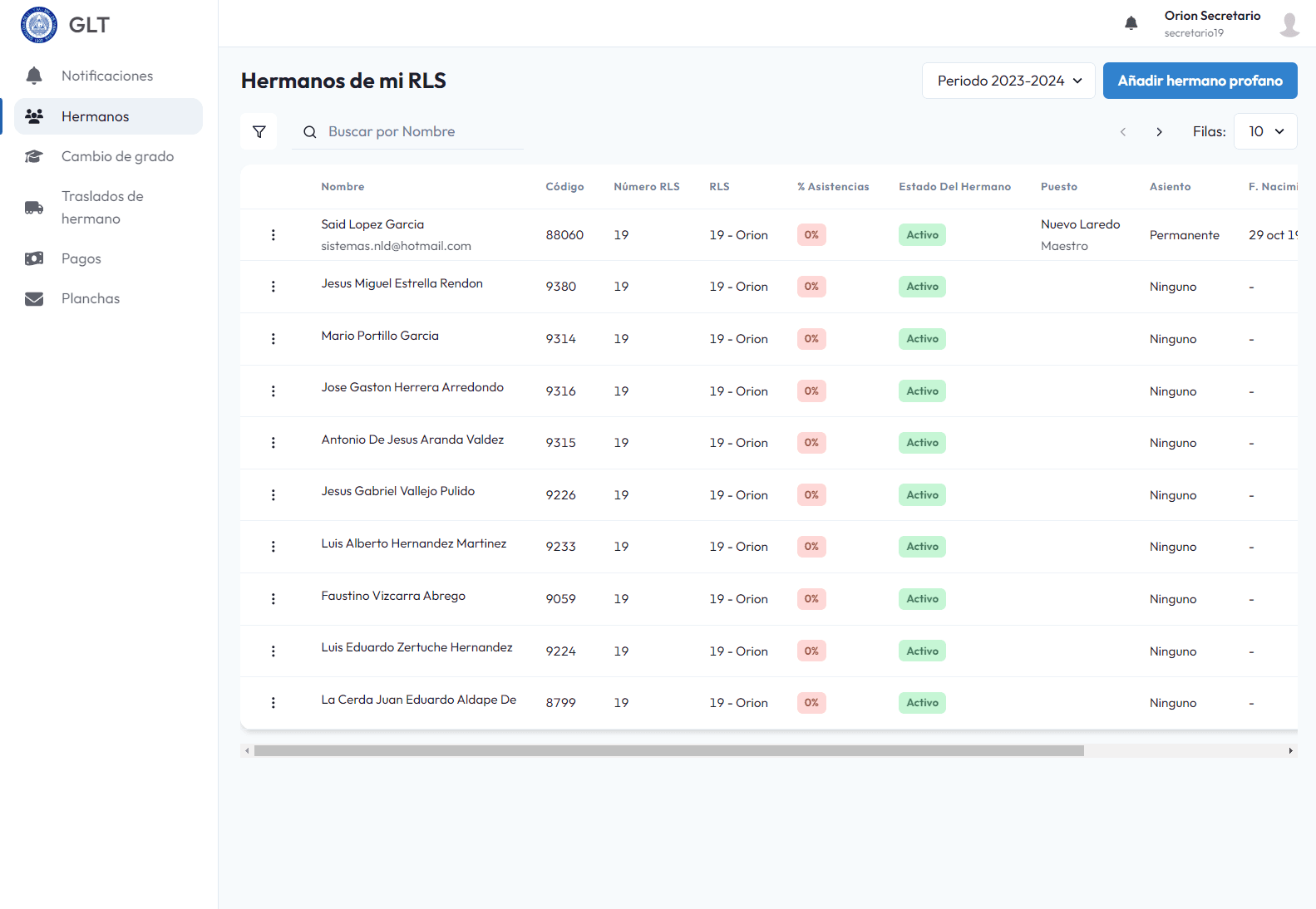Screen dimensions: 1316x909
Task: Go to next page arrow
Action: 1159,132
